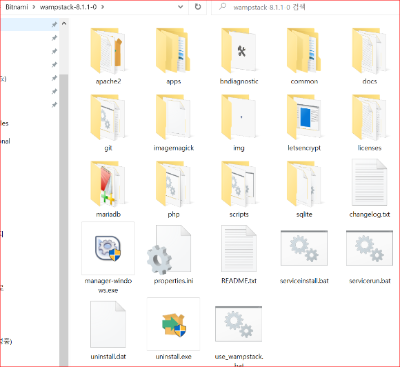Select the imagemagick folder

[173, 123]
